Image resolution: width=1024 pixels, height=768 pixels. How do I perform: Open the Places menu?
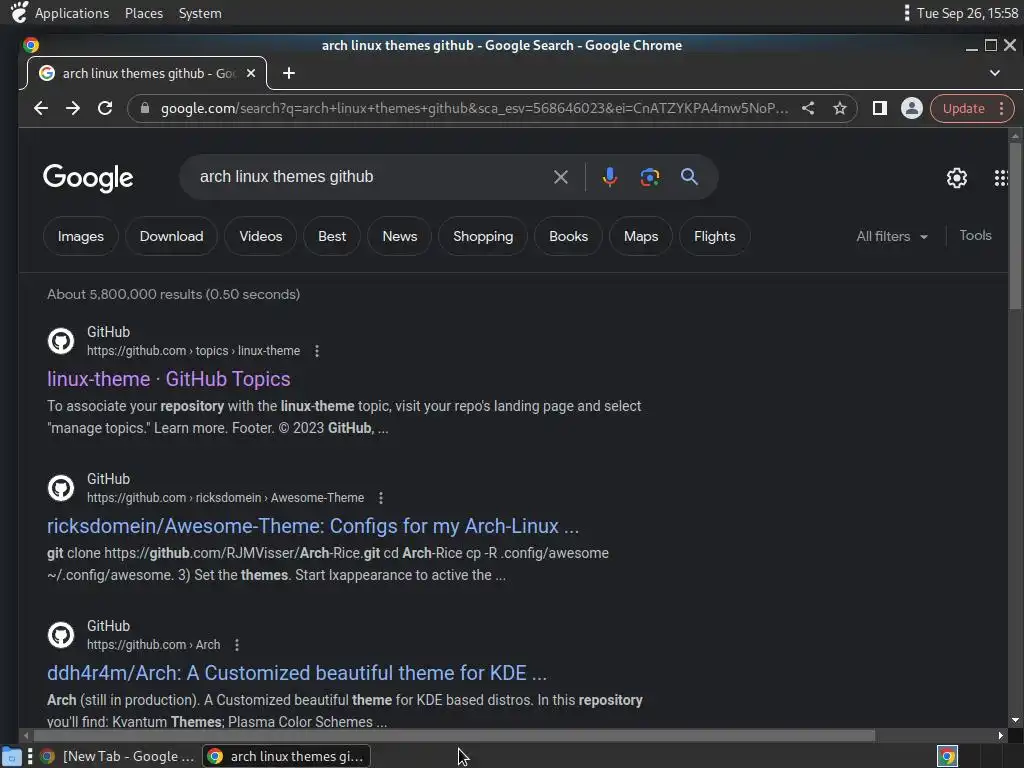(x=144, y=13)
